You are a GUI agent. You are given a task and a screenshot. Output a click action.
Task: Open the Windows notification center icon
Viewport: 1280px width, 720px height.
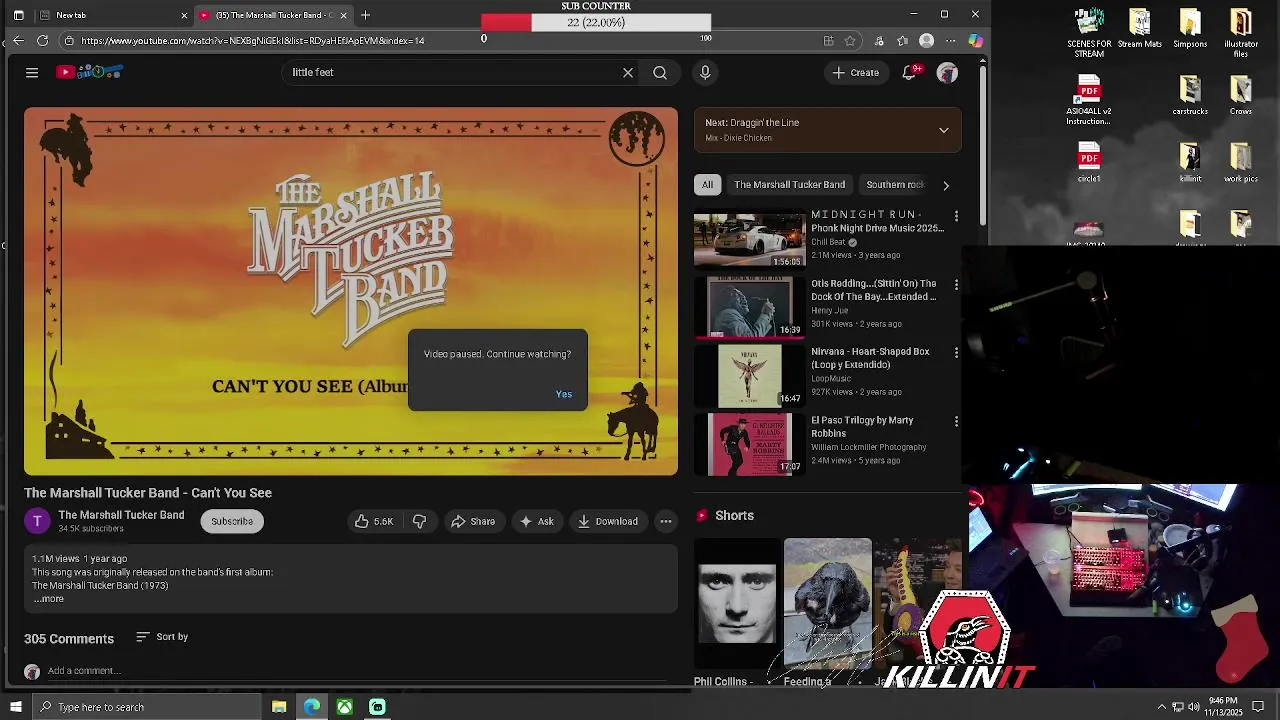pyautogui.click(x=1258, y=707)
